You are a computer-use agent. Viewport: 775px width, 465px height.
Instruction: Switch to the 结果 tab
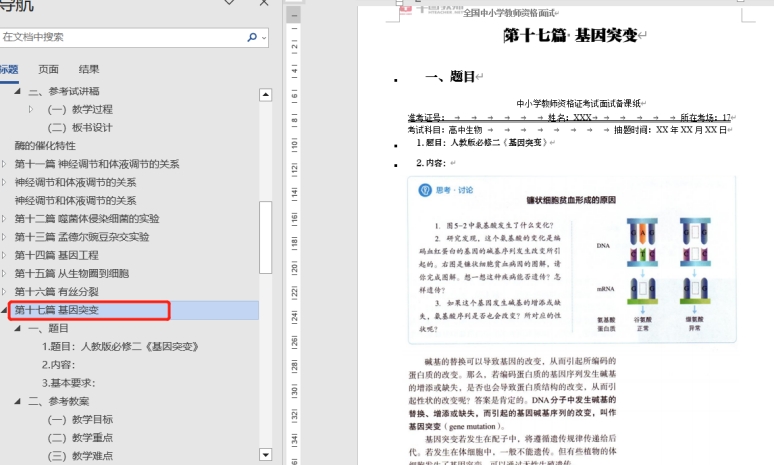pos(88,69)
